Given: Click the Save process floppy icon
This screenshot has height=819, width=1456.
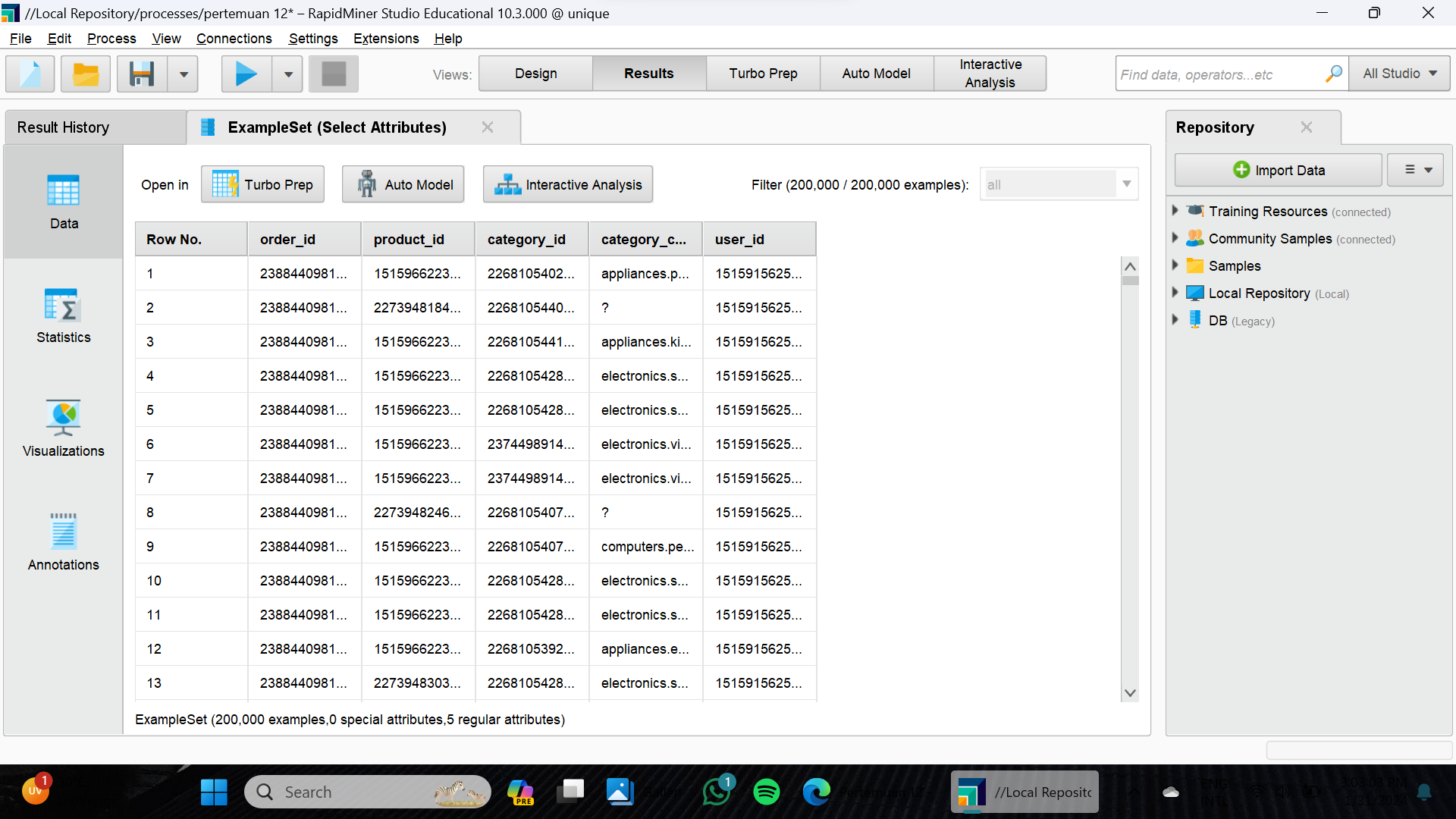Looking at the screenshot, I should click(142, 74).
